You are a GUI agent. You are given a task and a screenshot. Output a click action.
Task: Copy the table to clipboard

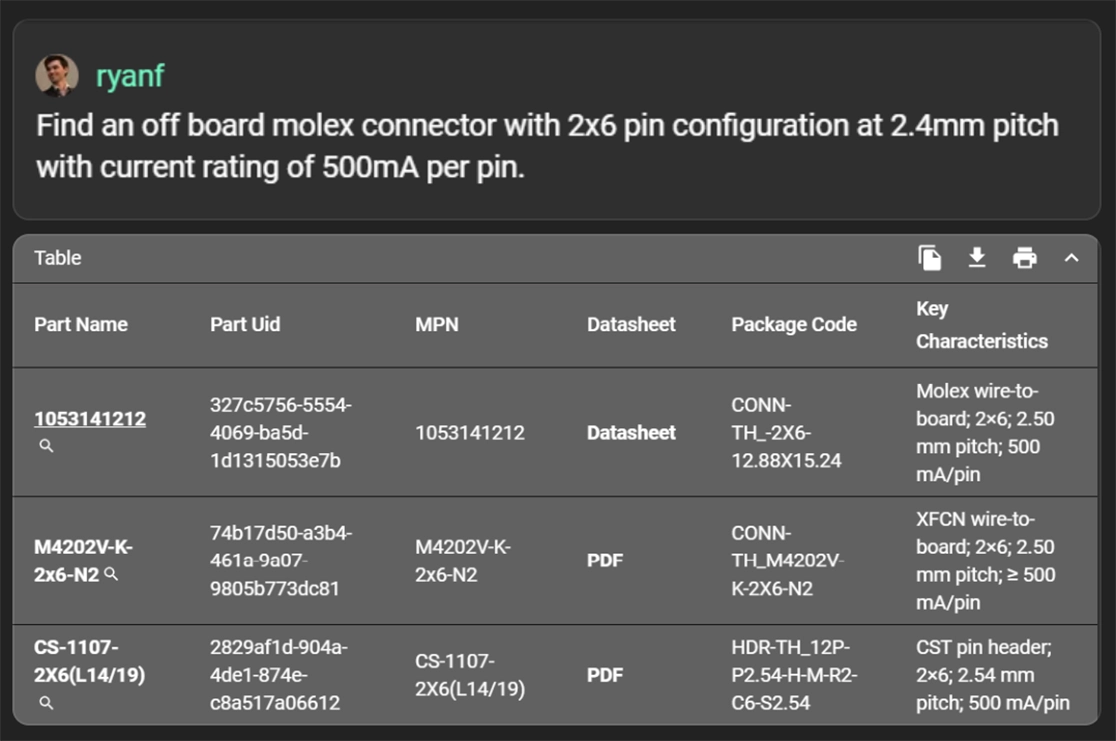tap(930, 258)
